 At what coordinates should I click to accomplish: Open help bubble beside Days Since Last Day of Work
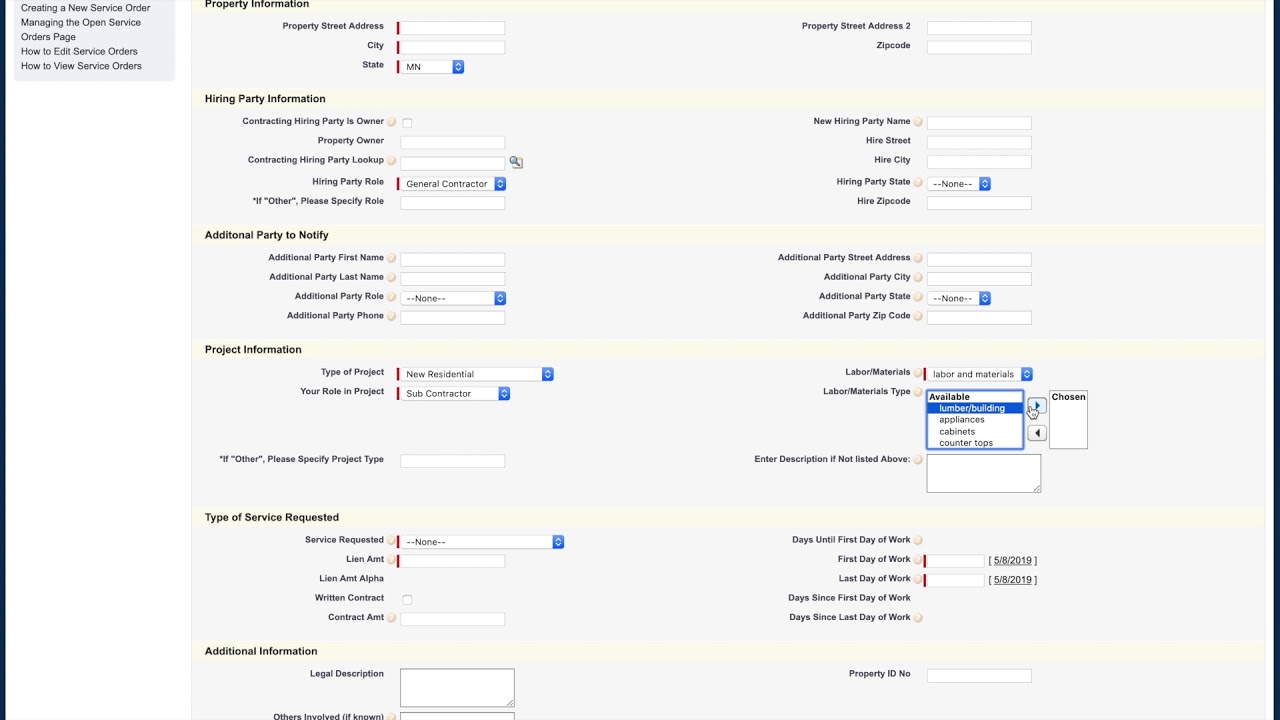point(918,618)
